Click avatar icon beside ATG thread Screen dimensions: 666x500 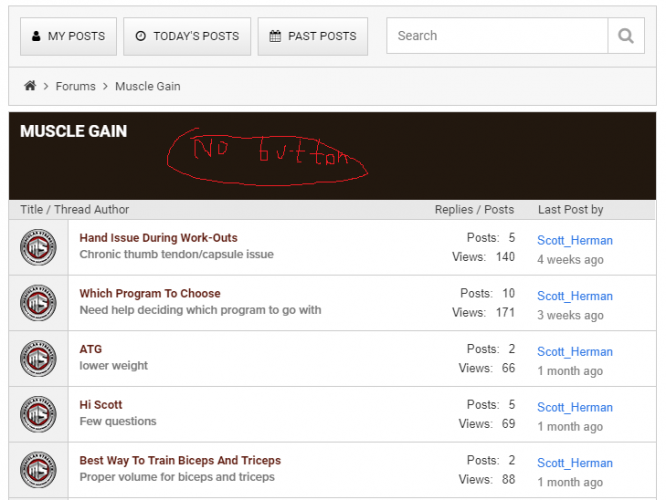point(39,358)
